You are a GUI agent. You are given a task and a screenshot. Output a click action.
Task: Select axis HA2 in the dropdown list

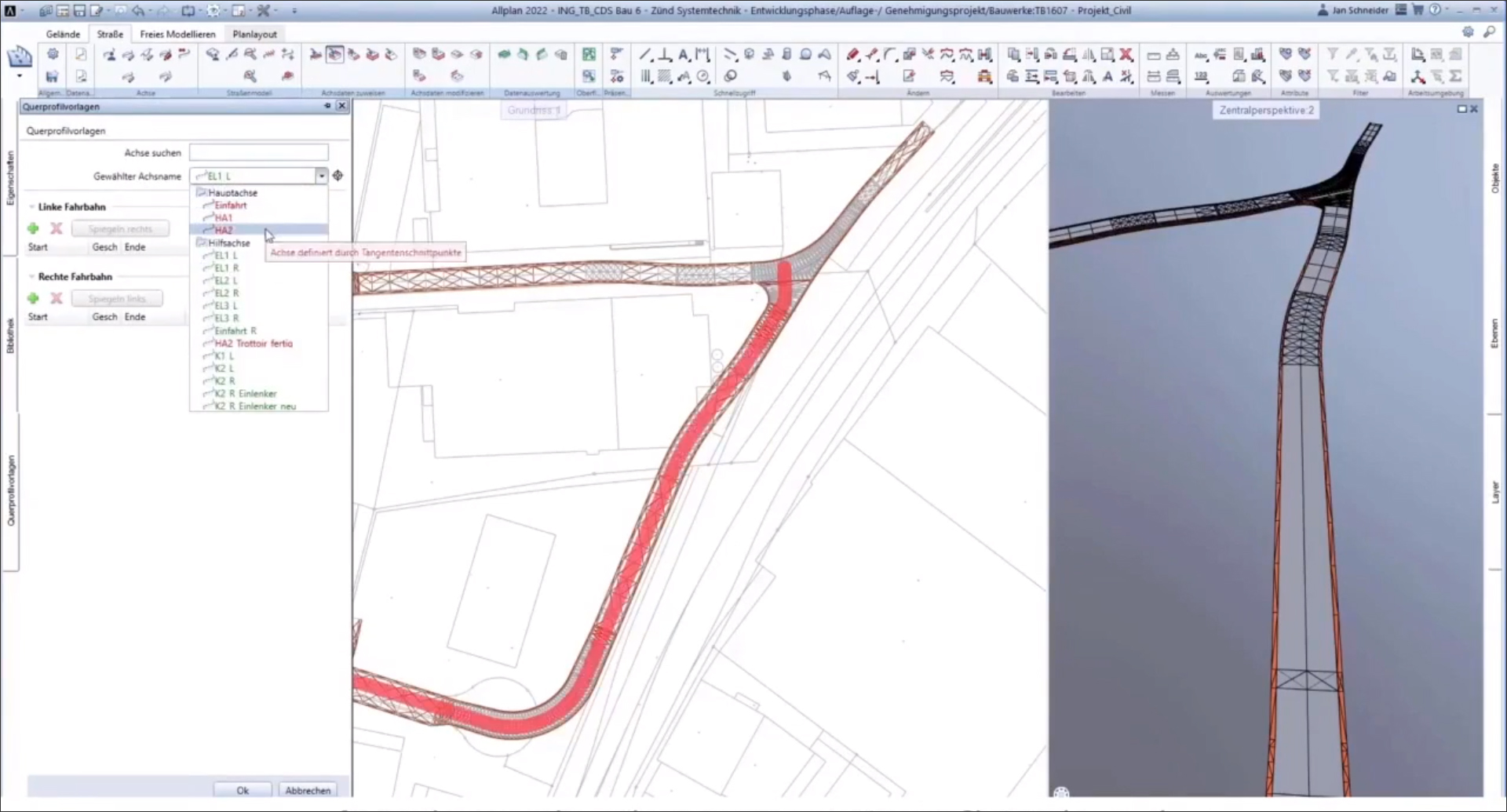click(259, 230)
